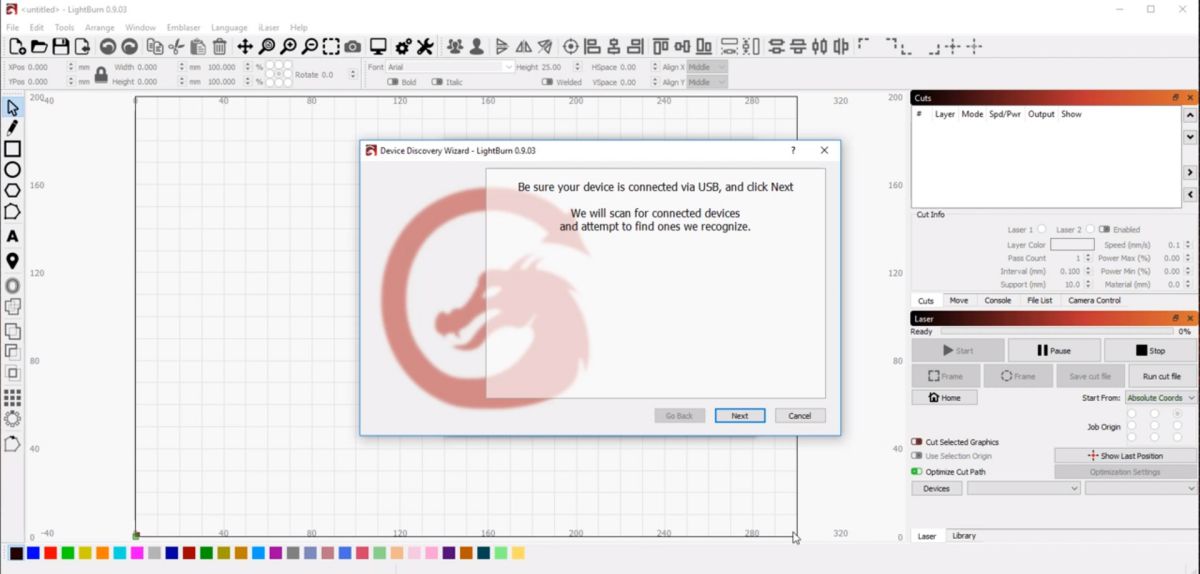Click Cancel in Device Discovery Wizard
This screenshot has height=574, width=1200.
click(800, 416)
